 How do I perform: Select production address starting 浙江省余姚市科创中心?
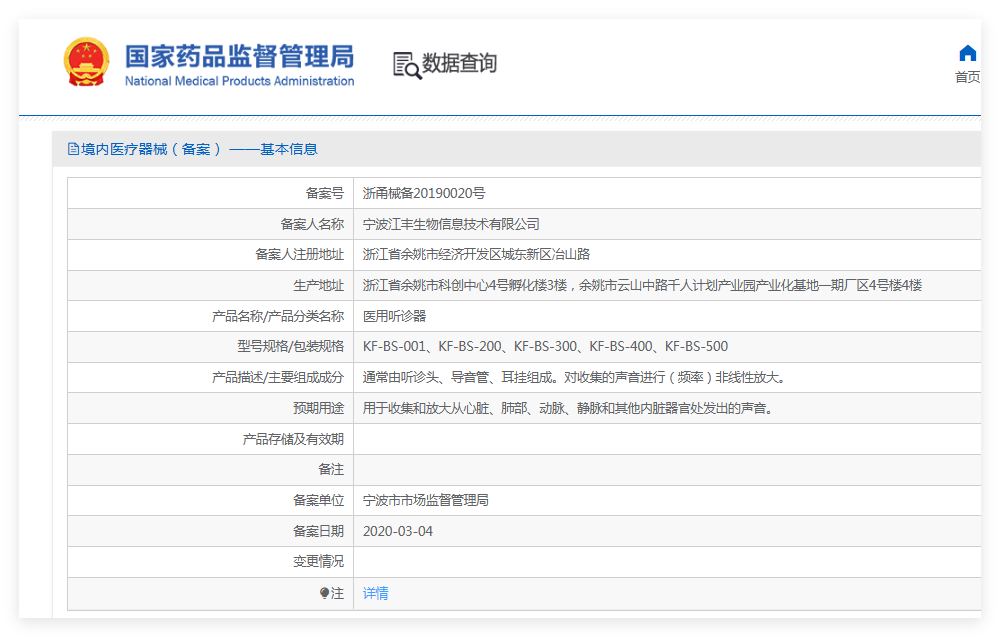click(x=642, y=285)
